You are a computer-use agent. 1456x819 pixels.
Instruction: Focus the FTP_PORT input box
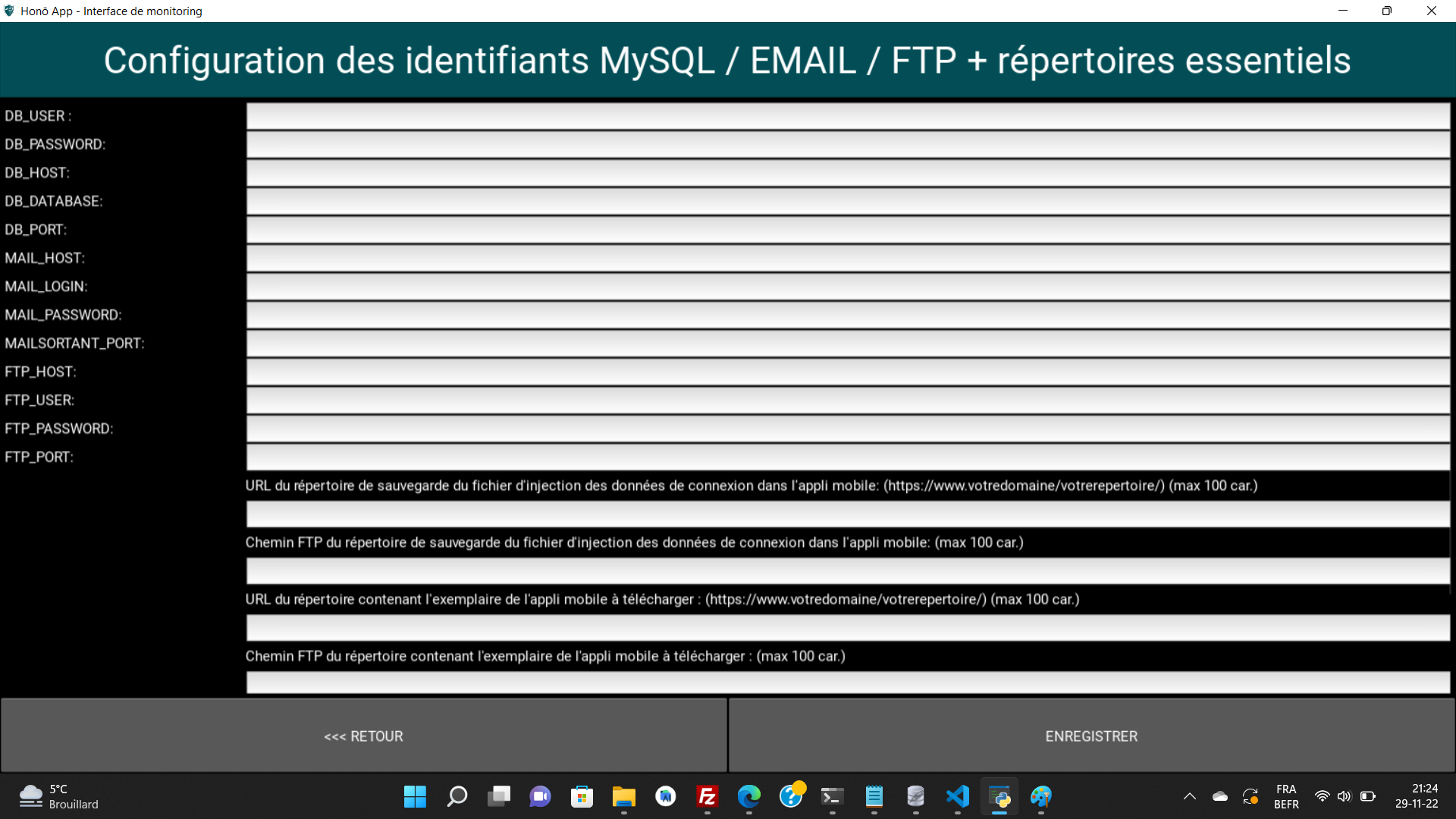[848, 457]
